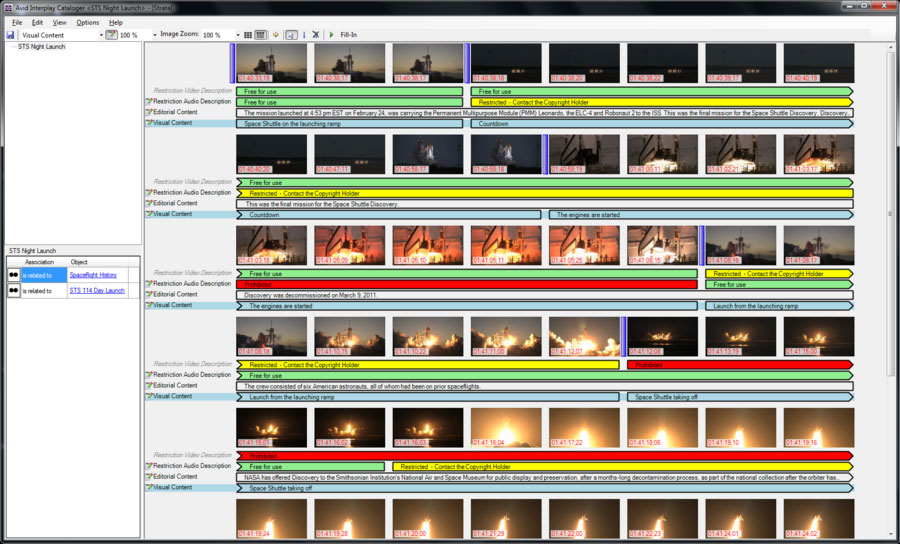This screenshot has width=900, height=544.
Task: Select the red Prohibited segment in the third strata row
Action: pos(466,284)
